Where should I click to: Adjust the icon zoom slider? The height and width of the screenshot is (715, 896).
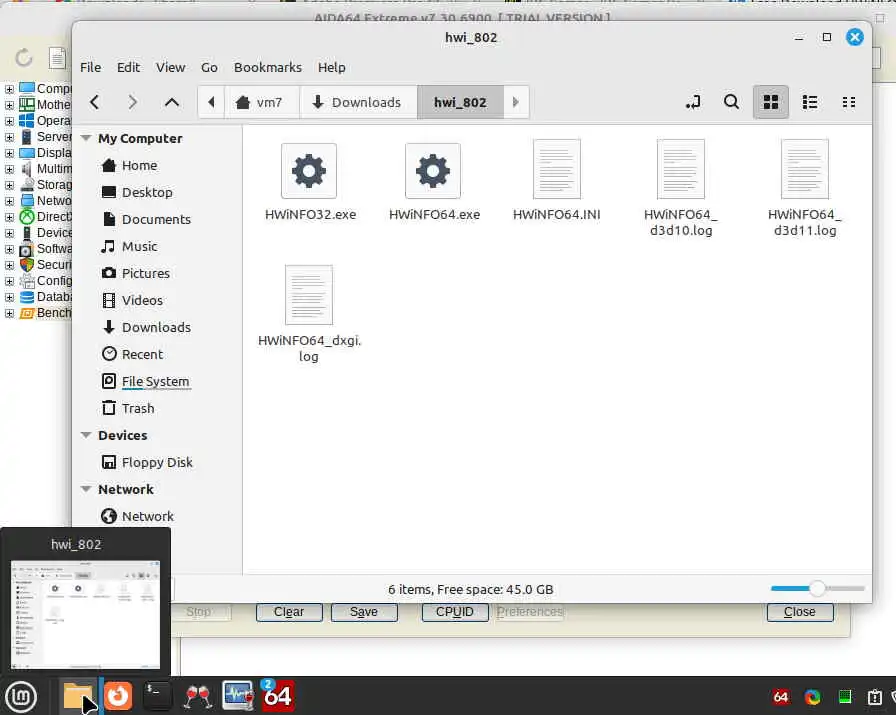pos(817,589)
